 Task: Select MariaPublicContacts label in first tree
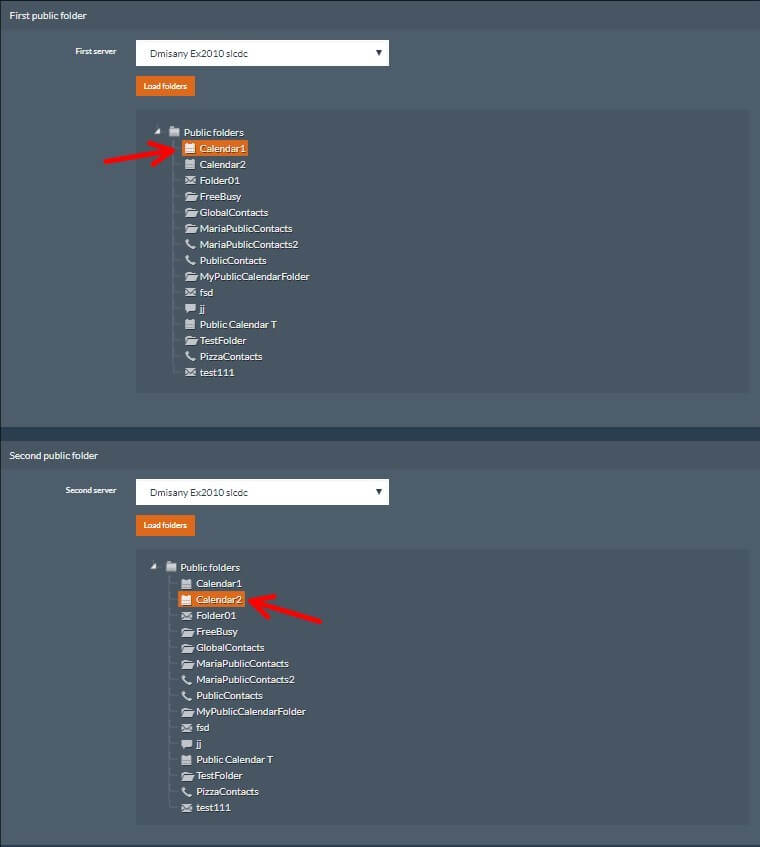(246, 228)
